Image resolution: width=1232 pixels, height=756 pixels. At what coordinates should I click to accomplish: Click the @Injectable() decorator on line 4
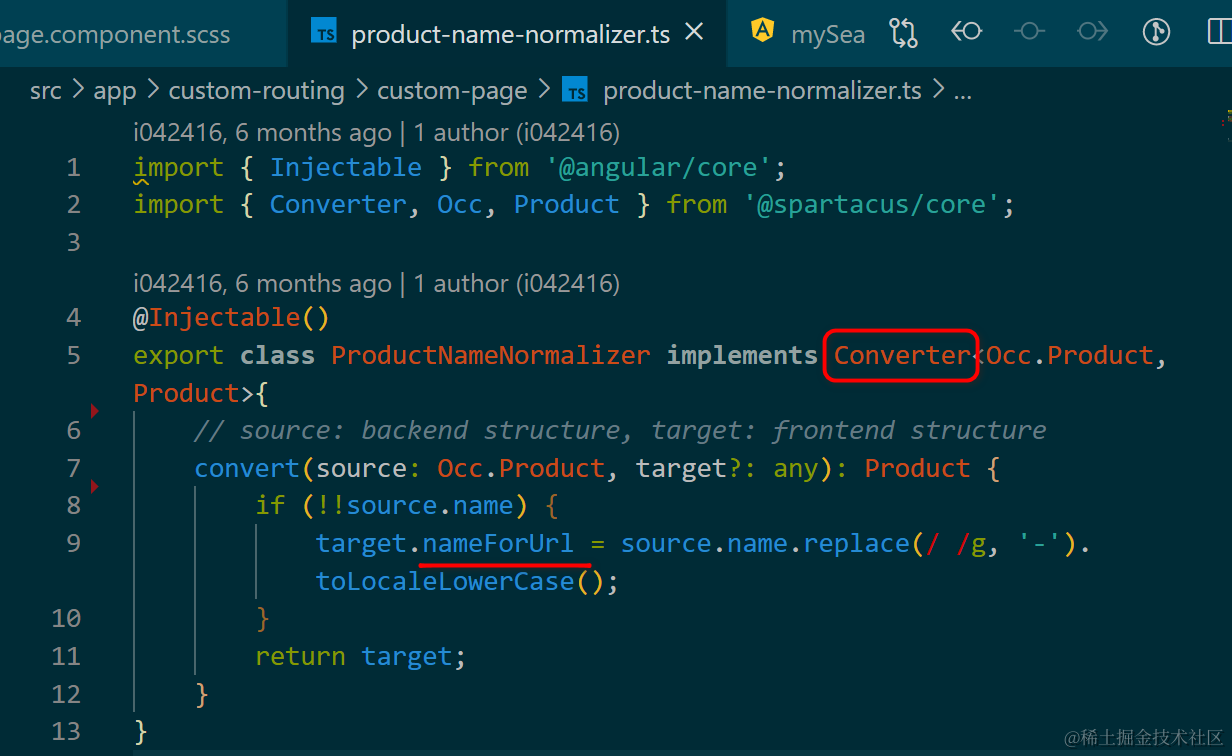point(232,317)
